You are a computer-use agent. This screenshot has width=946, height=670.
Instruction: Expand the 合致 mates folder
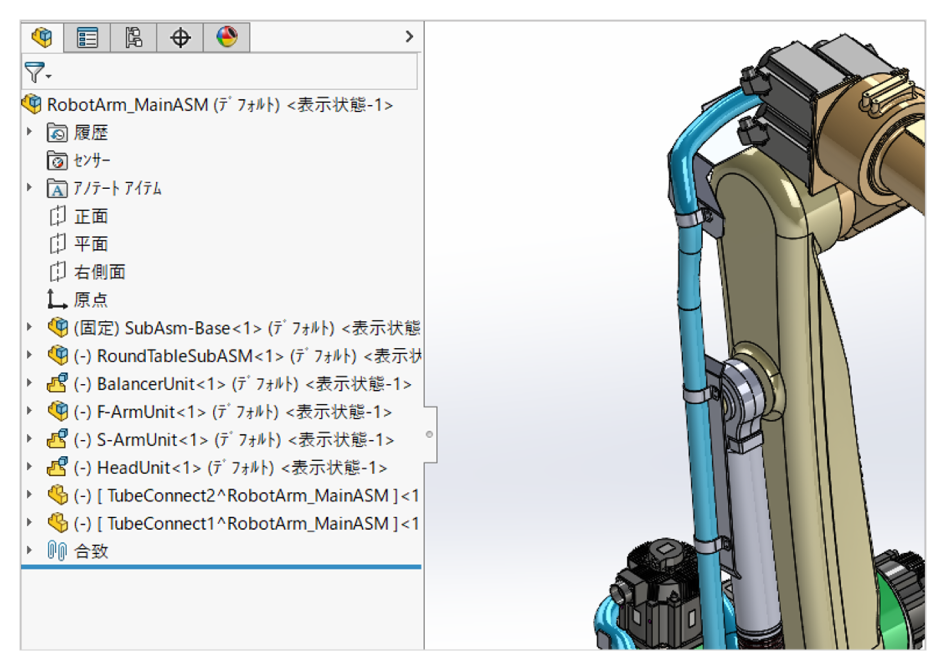tap(30, 551)
